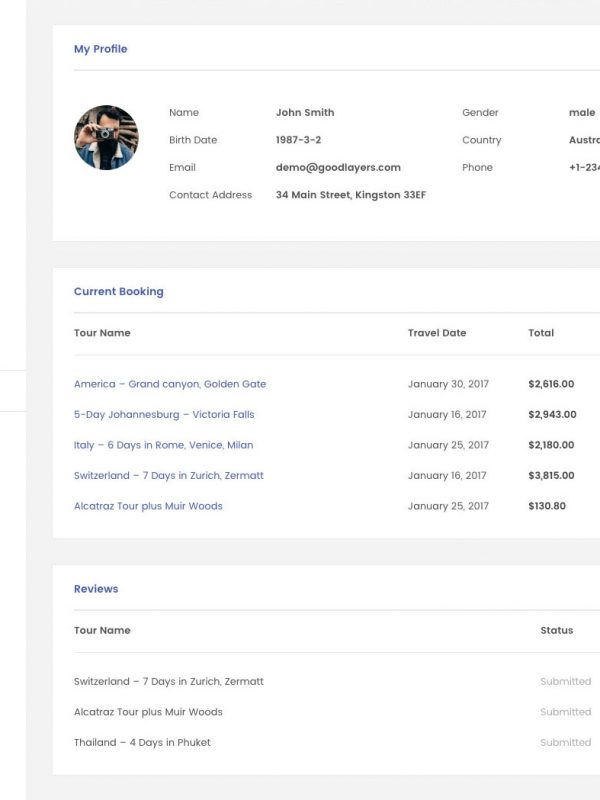Click the Current Booking section heading
600x800 pixels.
pos(118,292)
